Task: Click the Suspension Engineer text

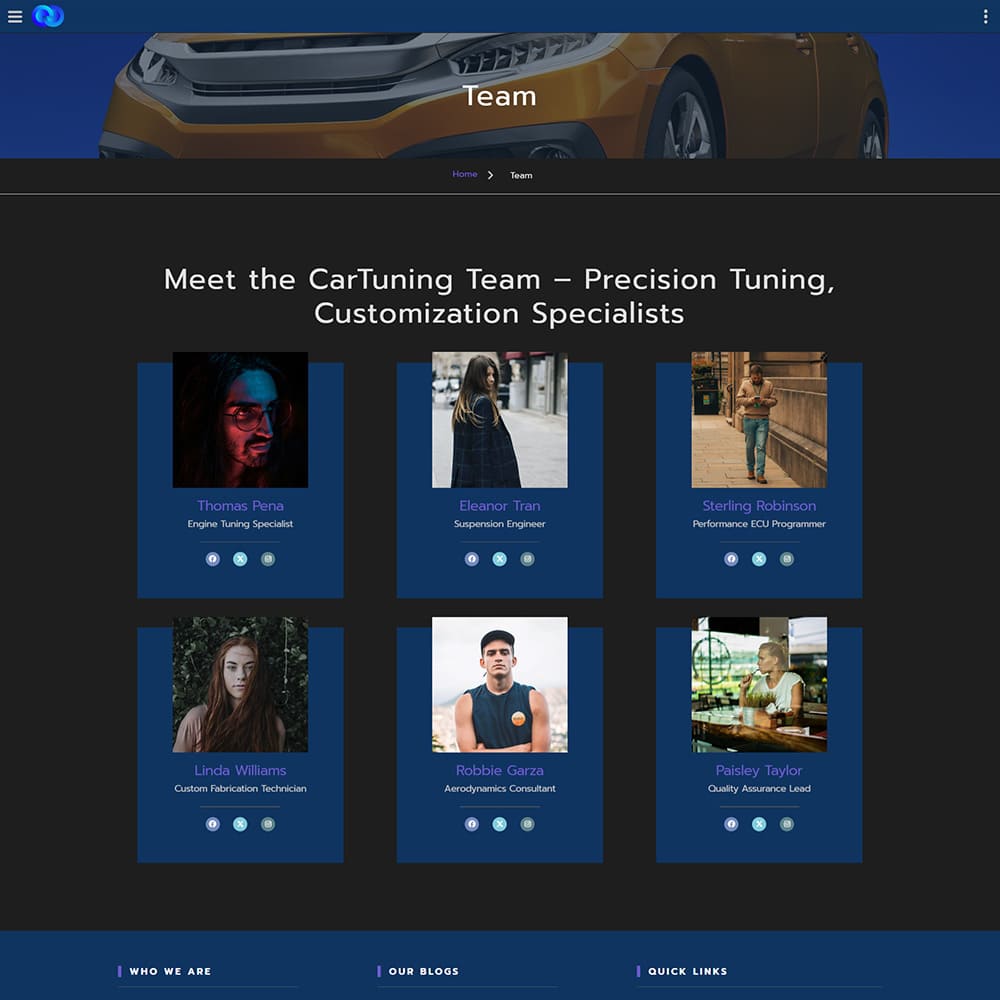Action: (x=500, y=524)
